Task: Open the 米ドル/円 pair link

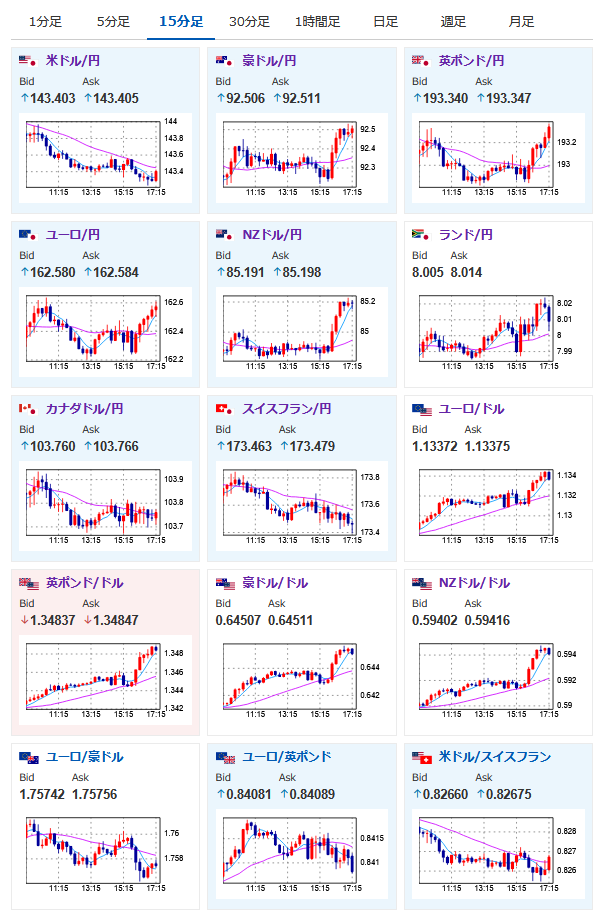Action: [x=73, y=61]
